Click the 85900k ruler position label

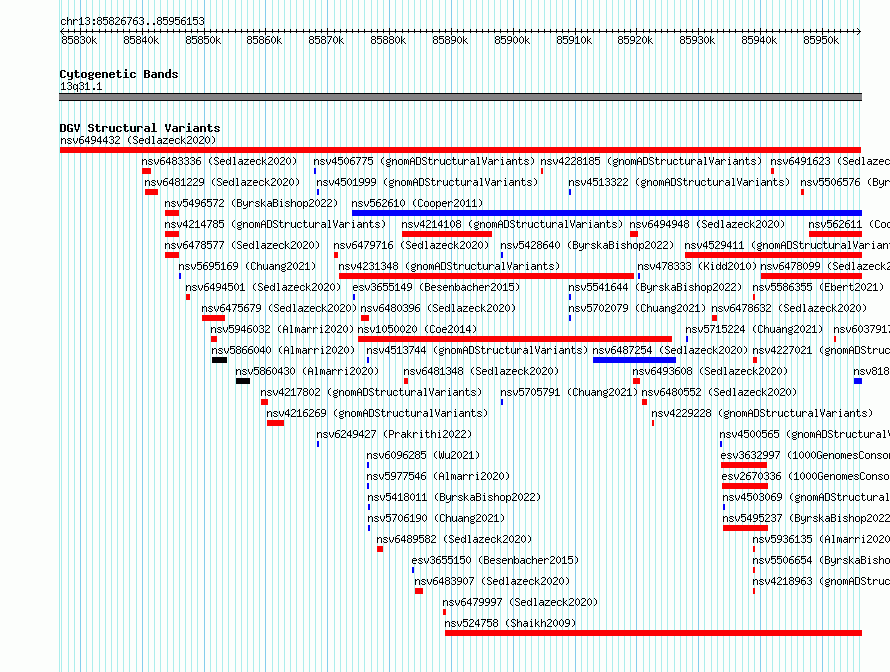[x=512, y=40]
